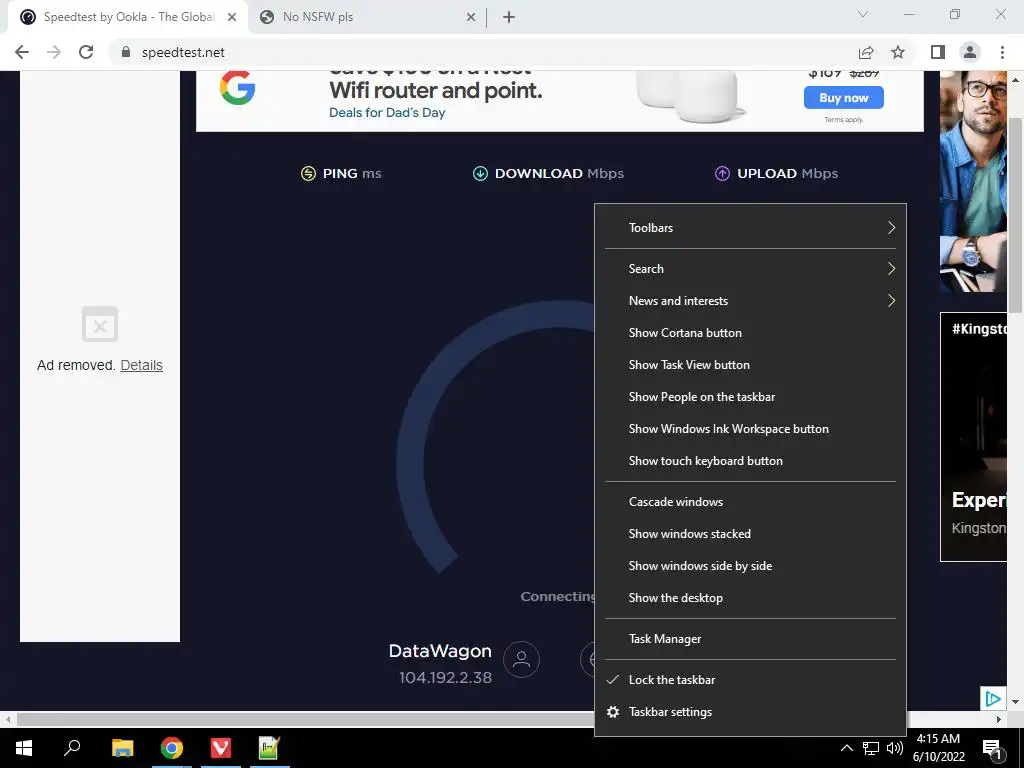Click the UPLOAD arrow icon

pyautogui.click(x=722, y=174)
